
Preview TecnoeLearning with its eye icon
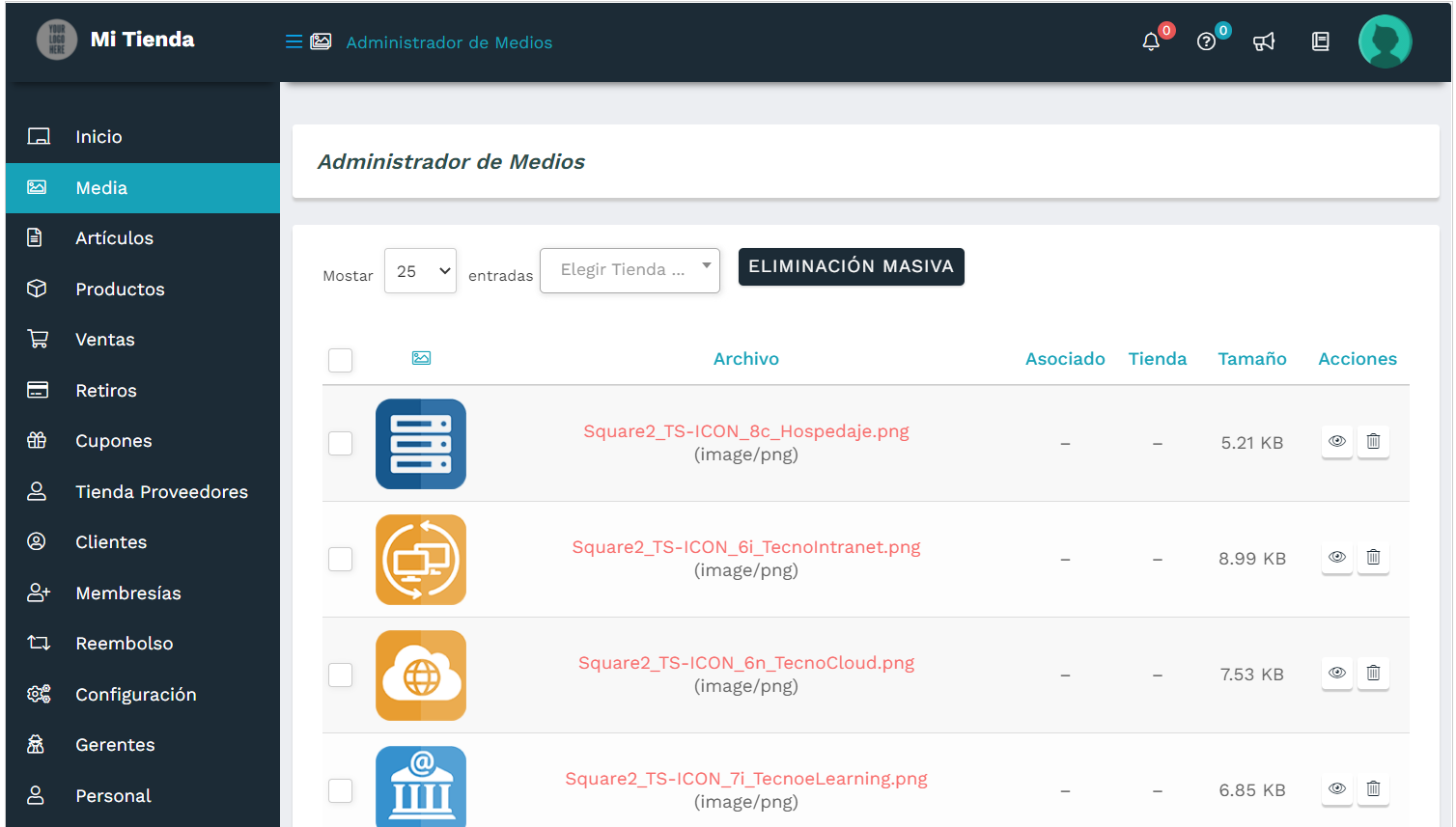click(x=1336, y=789)
